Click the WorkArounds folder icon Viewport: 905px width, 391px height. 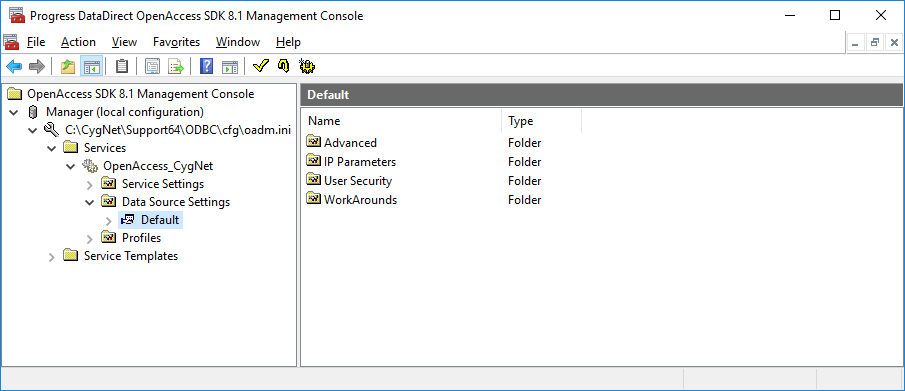[x=313, y=199]
